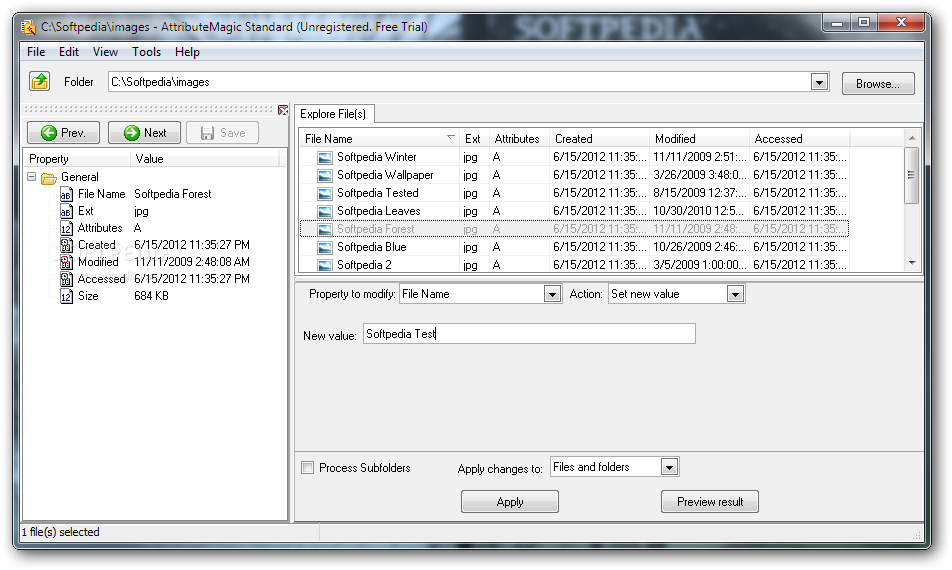
Task: Click the Softpedia Leaves image icon
Action: pos(325,211)
